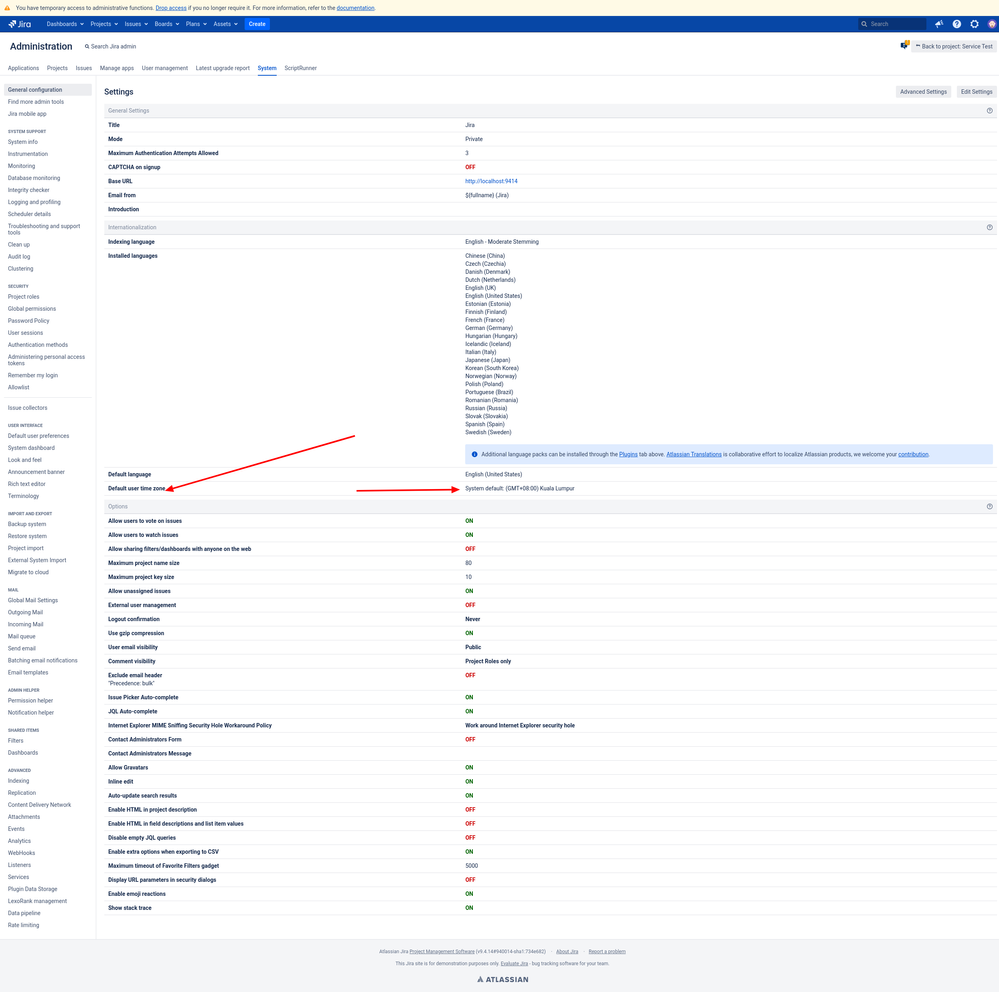Image resolution: width=999 pixels, height=992 pixels.
Task: Open Integrity checker in the sidebar
Action: click(x=29, y=190)
